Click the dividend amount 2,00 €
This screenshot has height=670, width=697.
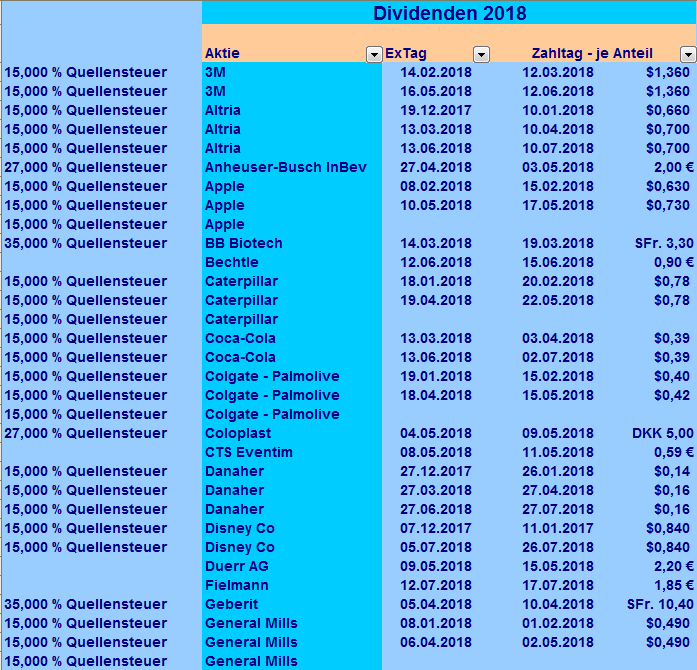(673, 167)
